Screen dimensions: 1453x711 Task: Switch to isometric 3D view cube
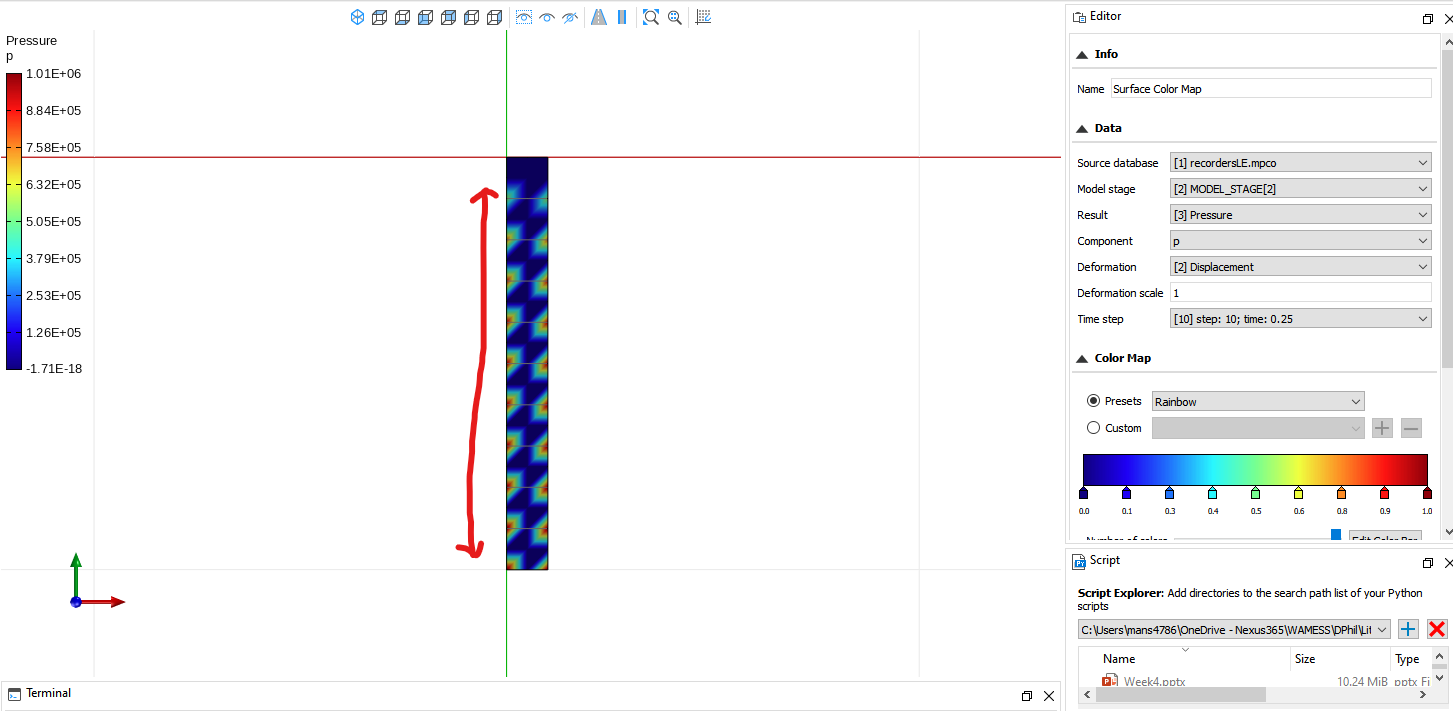pos(357,17)
